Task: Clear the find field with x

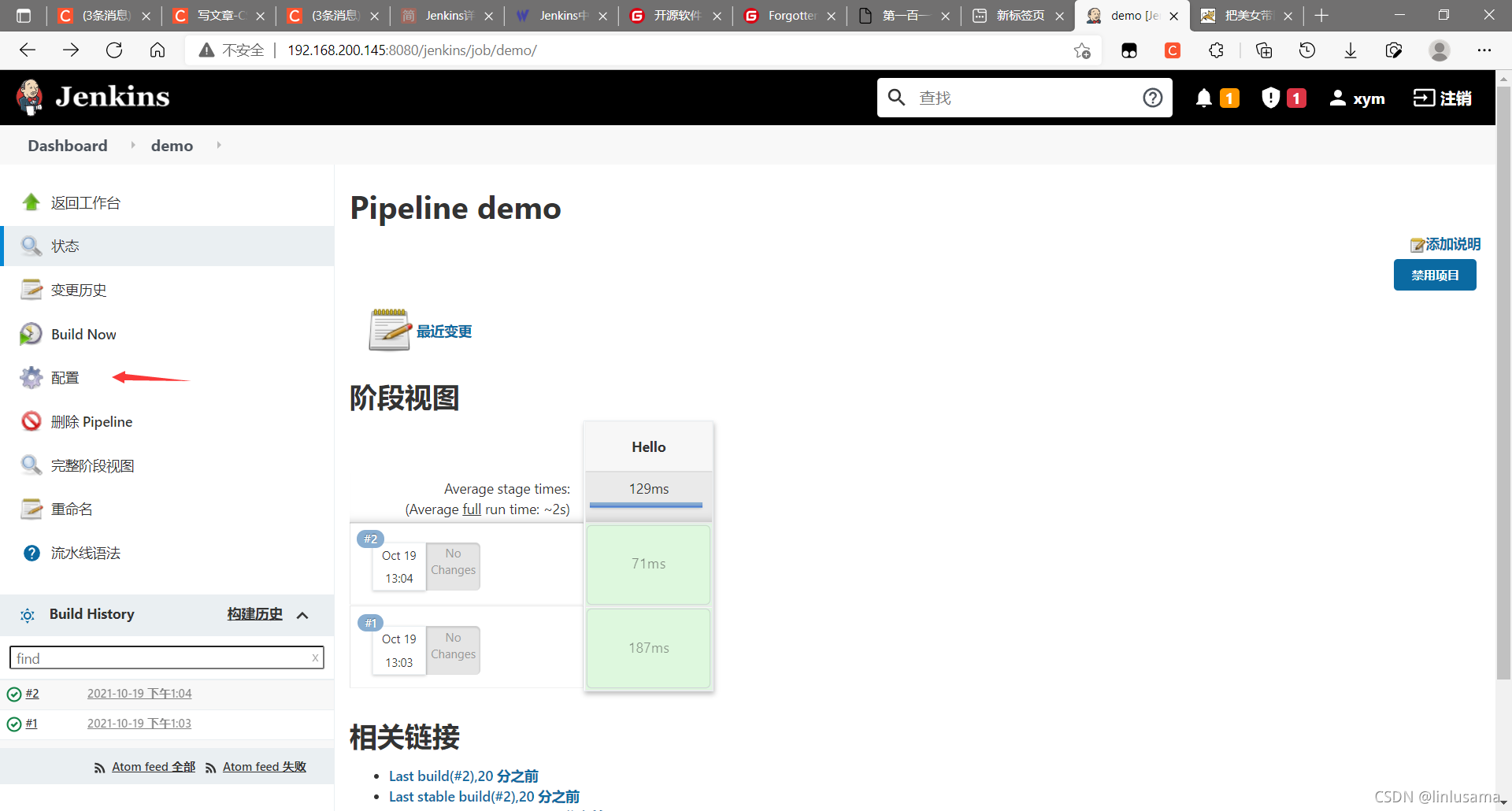Action: [x=315, y=657]
